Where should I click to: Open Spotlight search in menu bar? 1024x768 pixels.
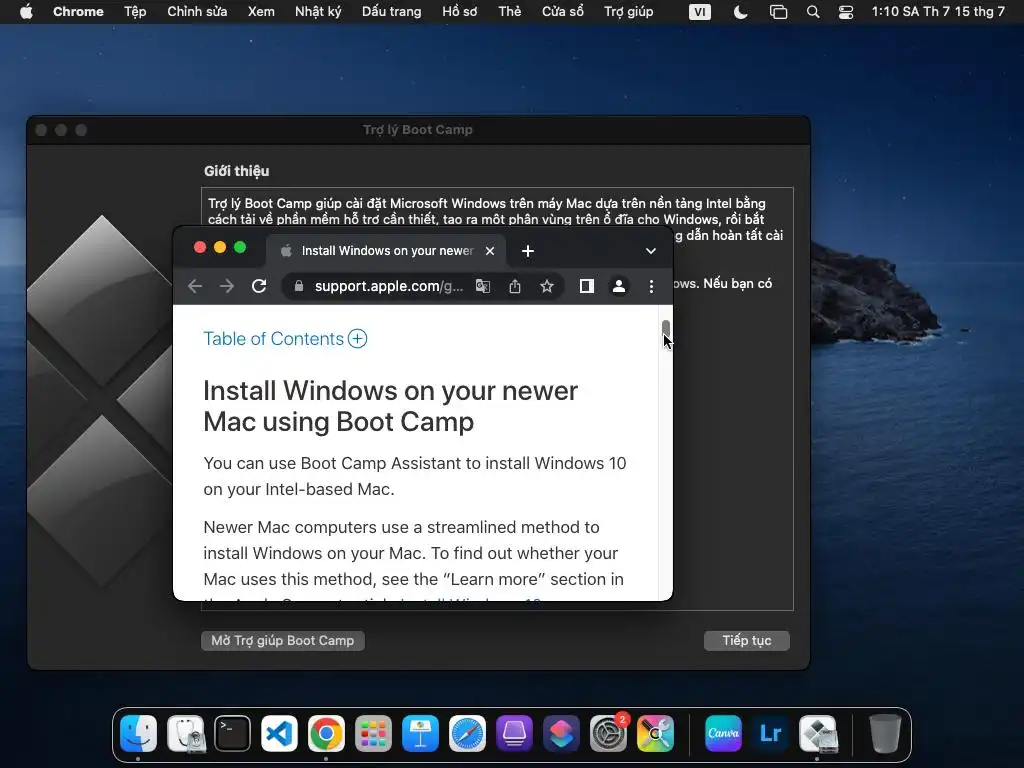click(x=813, y=12)
